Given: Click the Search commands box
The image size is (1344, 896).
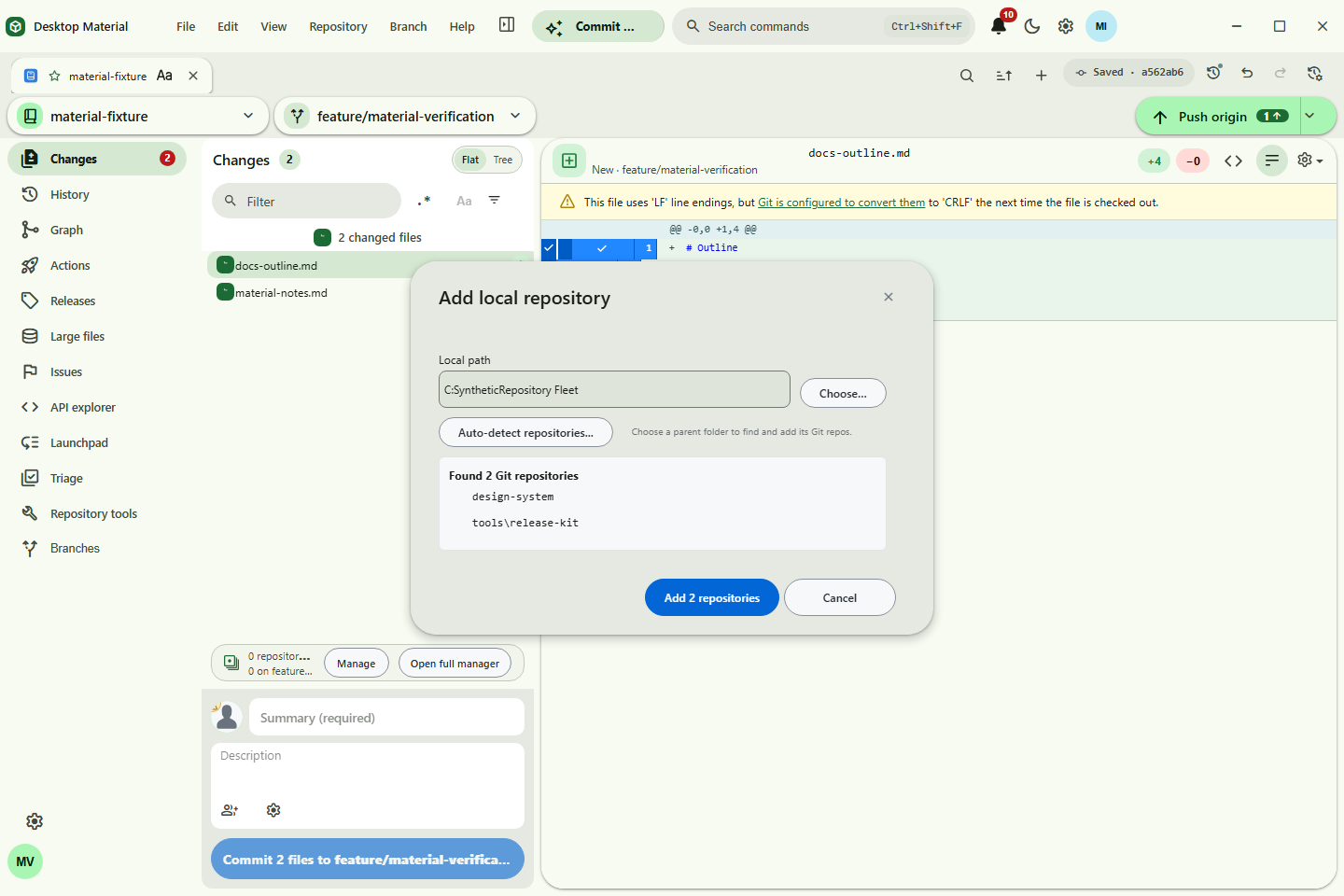Looking at the screenshot, I should click(823, 26).
